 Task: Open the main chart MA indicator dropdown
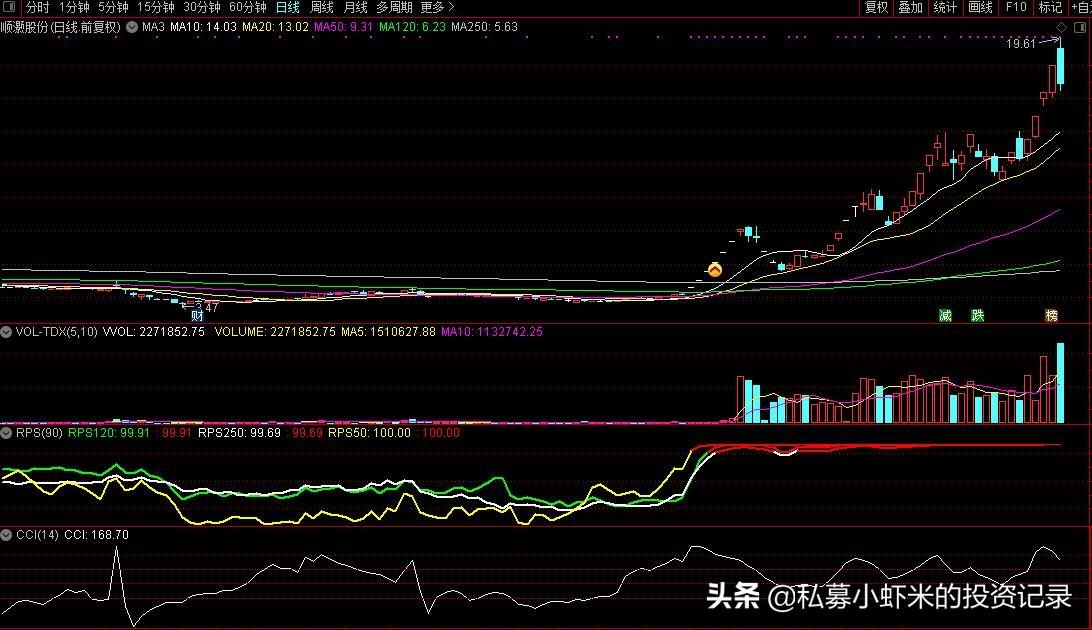132,27
